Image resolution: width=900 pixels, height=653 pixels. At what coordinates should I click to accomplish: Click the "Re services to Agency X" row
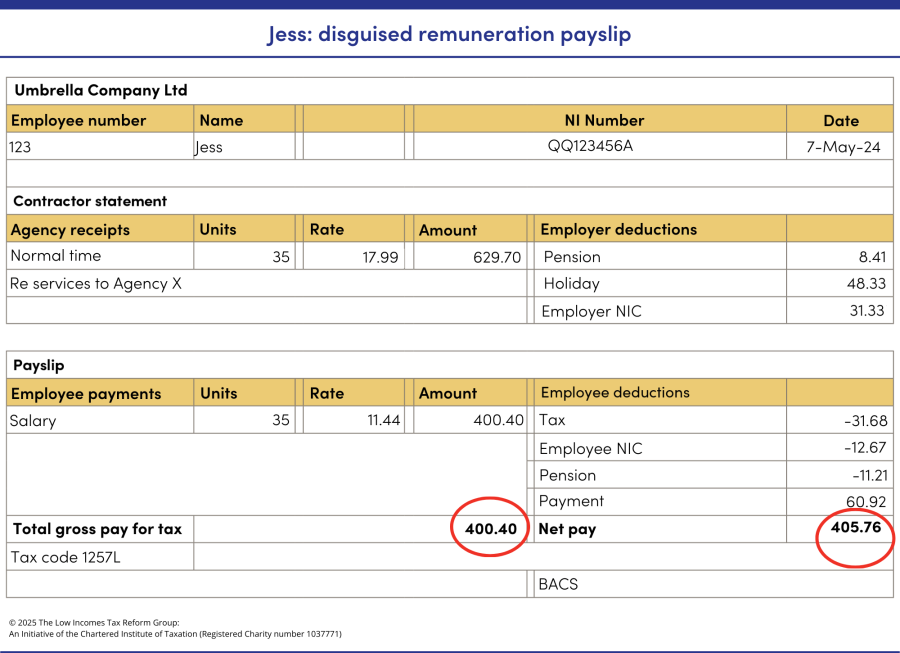click(x=96, y=284)
